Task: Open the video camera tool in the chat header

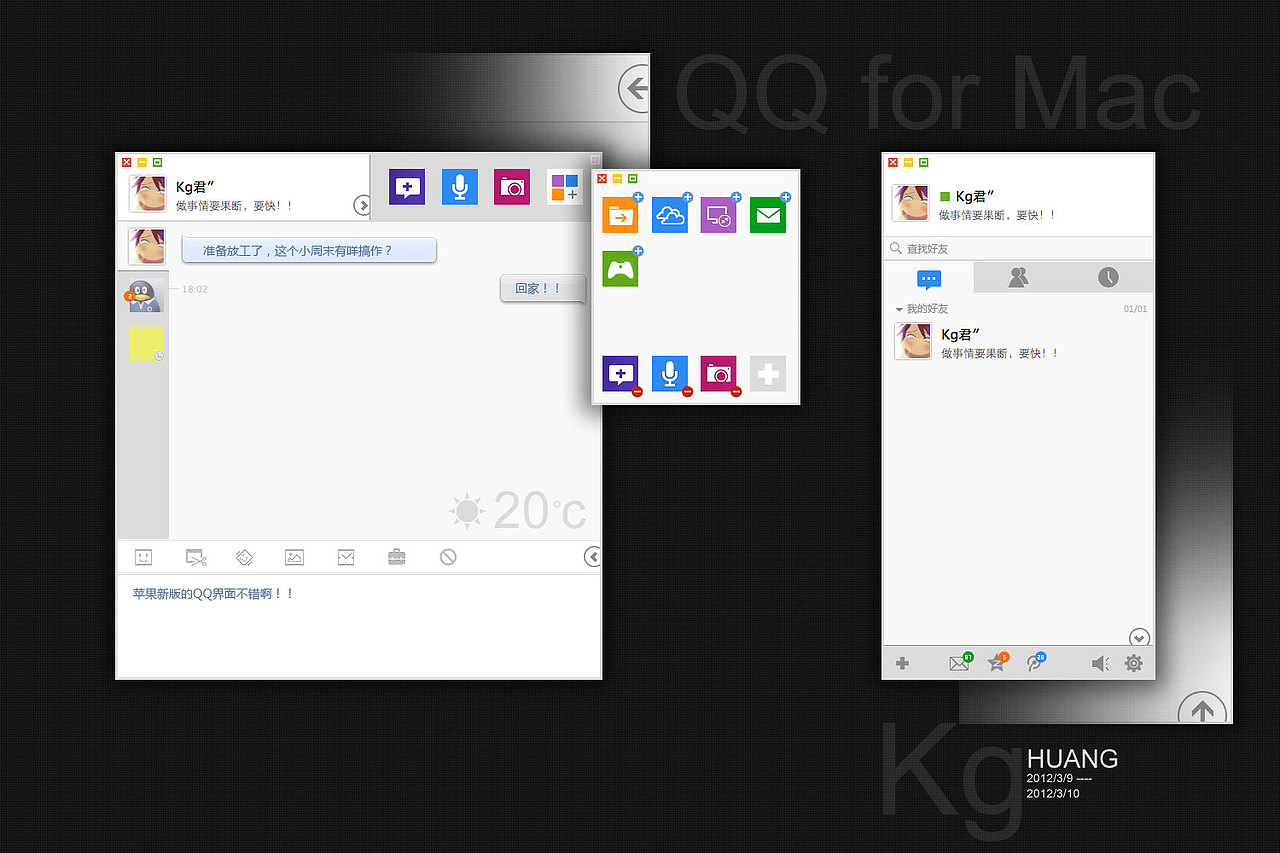Action: pyautogui.click(x=511, y=187)
